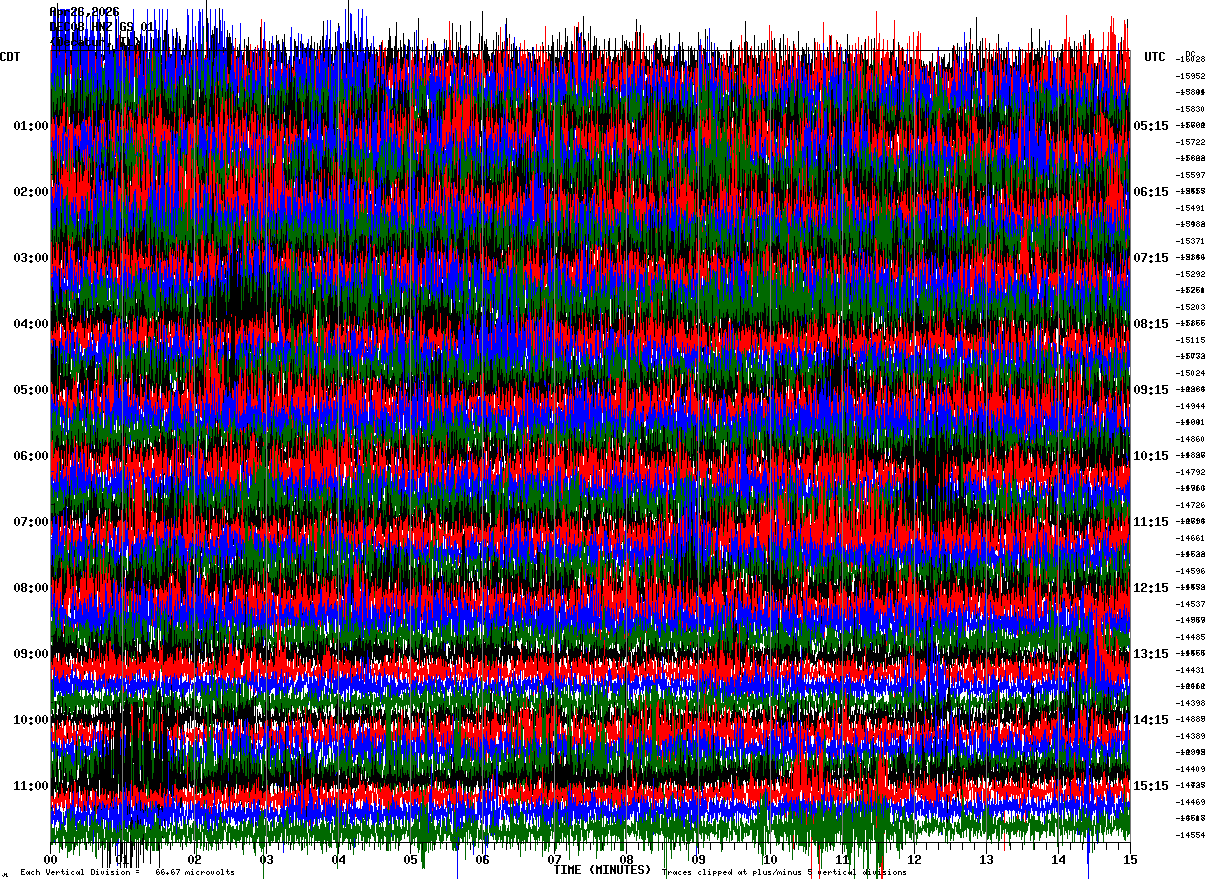Click the minute 07 axis tick label
This screenshot has height=886, width=1210.
[x=555, y=860]
